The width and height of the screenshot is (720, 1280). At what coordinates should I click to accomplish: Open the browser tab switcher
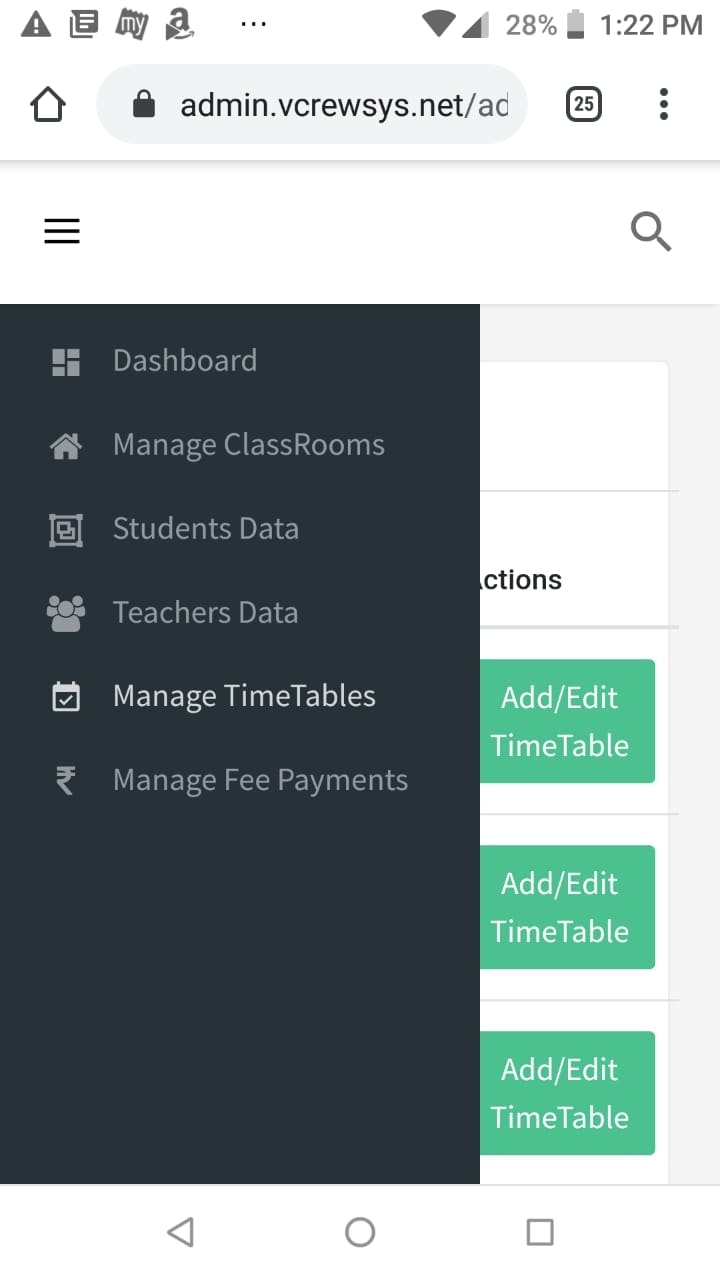[584, 104]
